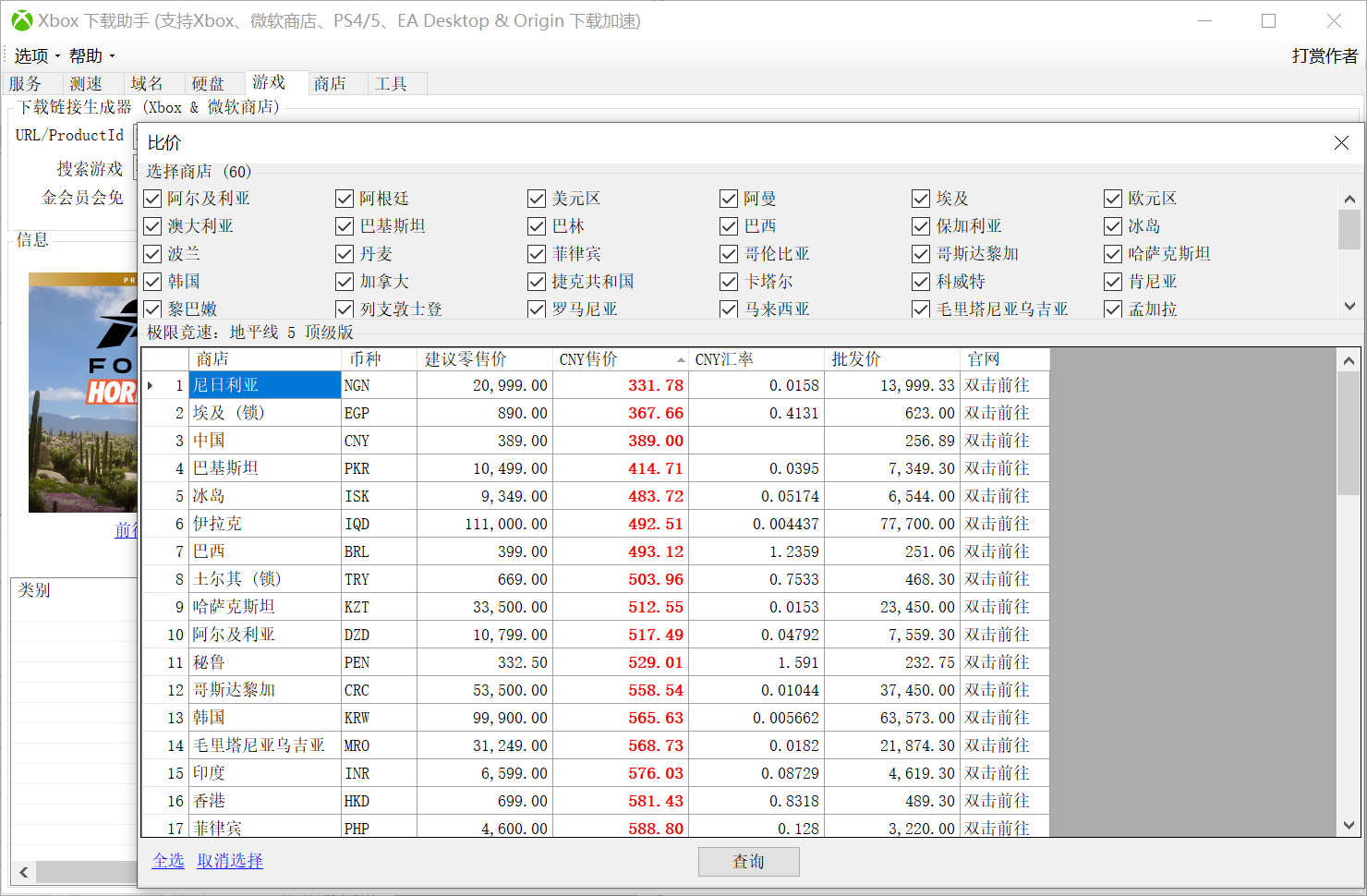The image size is (1367, 896).
Task: Click the Xbox app logo in title bar
Action: point(21,20)
